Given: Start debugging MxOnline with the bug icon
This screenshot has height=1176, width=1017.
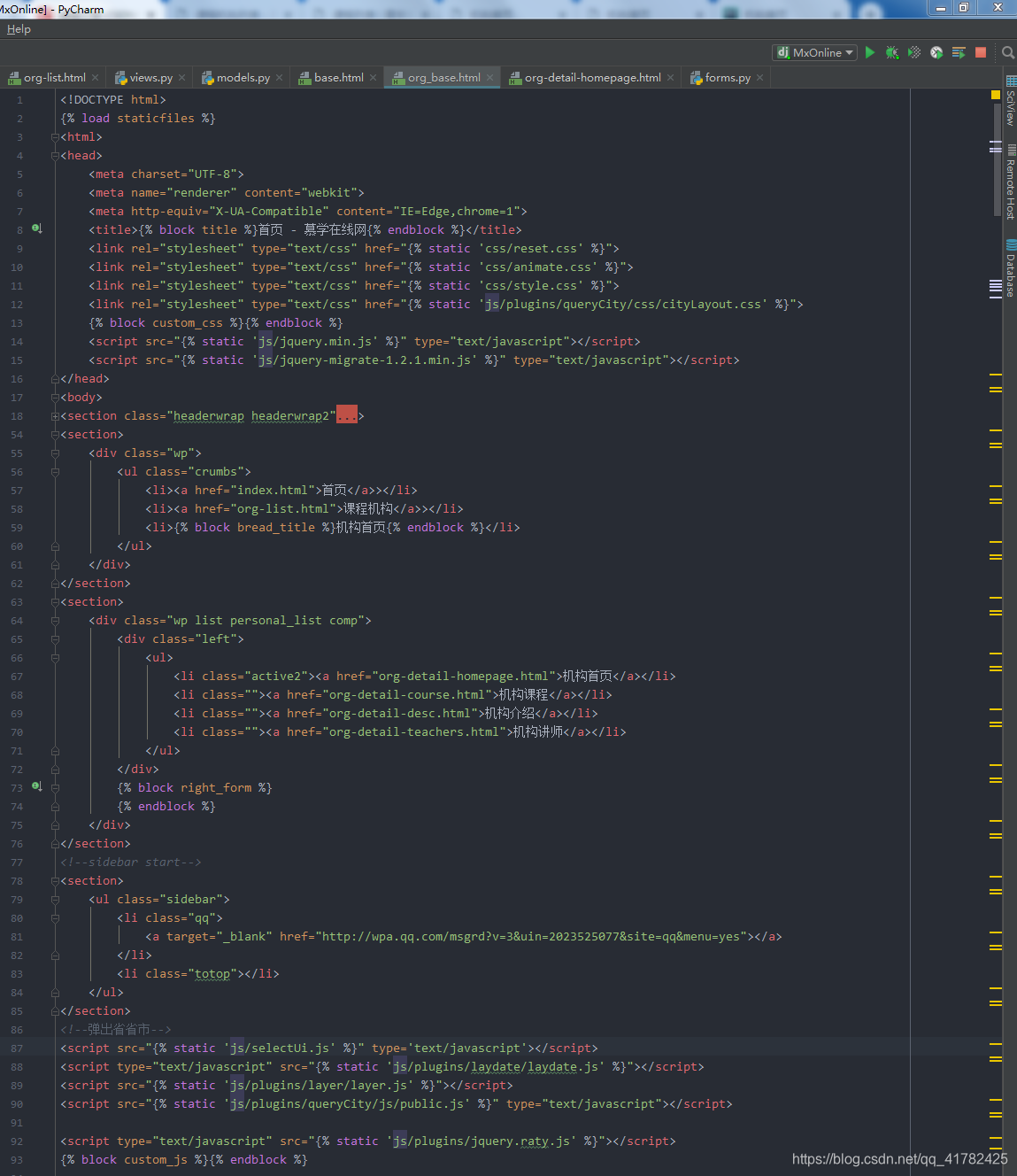Looking at the screenshot, I should tap(892, 52).
